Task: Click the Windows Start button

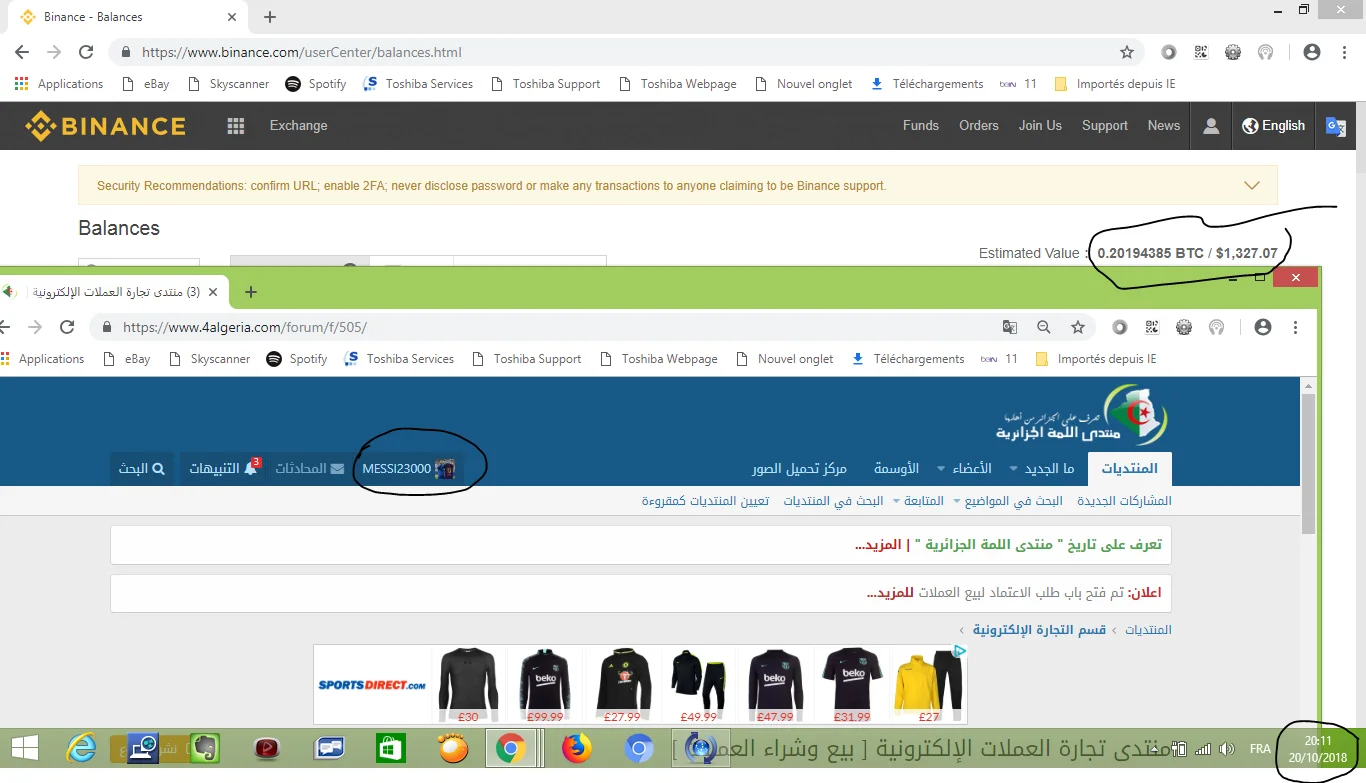Action: pyautogui.click(x=25, y=748)
